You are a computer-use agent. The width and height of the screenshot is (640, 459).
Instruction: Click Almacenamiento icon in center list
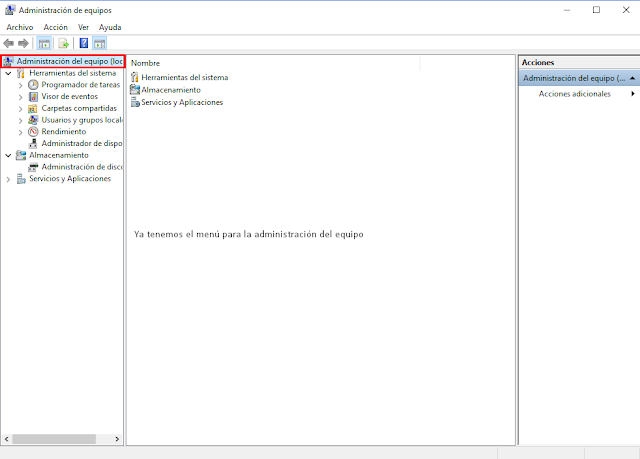click(x=135, y=90)
